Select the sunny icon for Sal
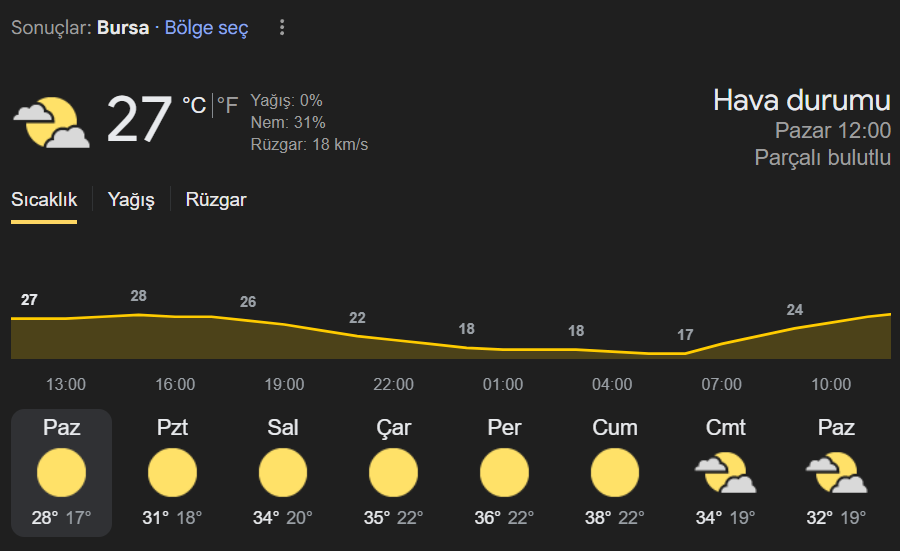900x551 pixels. click(283, 472)
